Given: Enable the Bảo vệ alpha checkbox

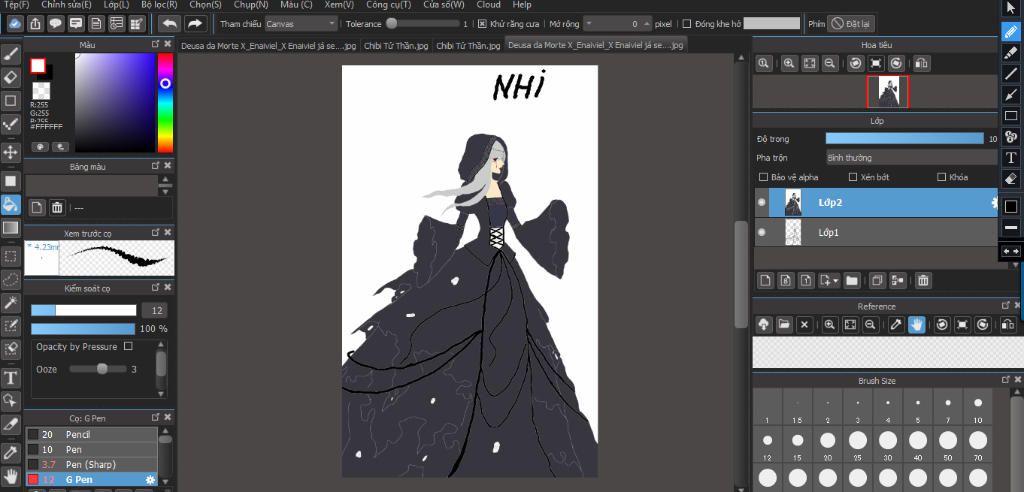Looking at the screenshot, I should pyautogui.click(x=764, y=177).
